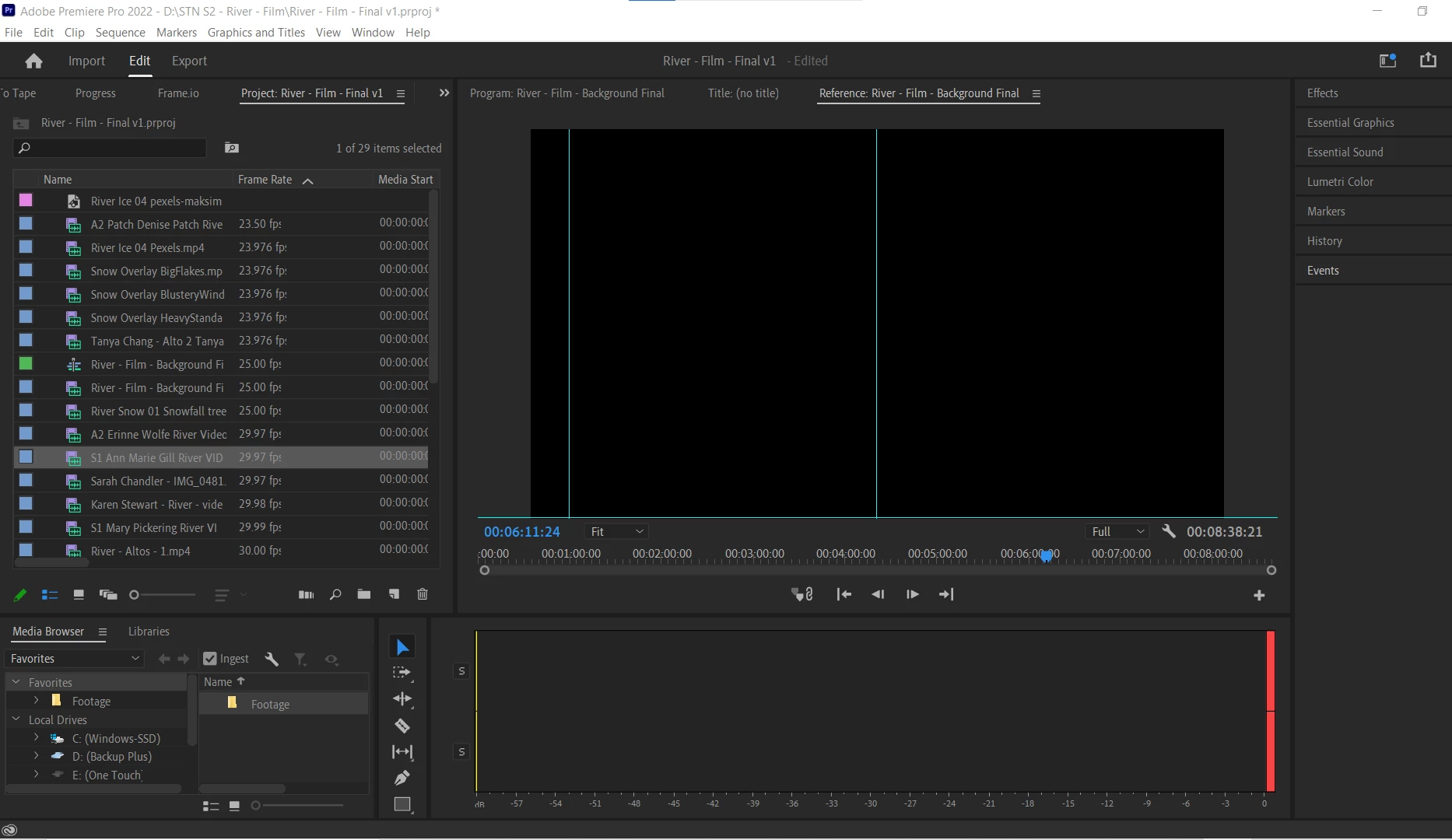
Task: Open Button Editor plus icon
Action: (1259, 596)
